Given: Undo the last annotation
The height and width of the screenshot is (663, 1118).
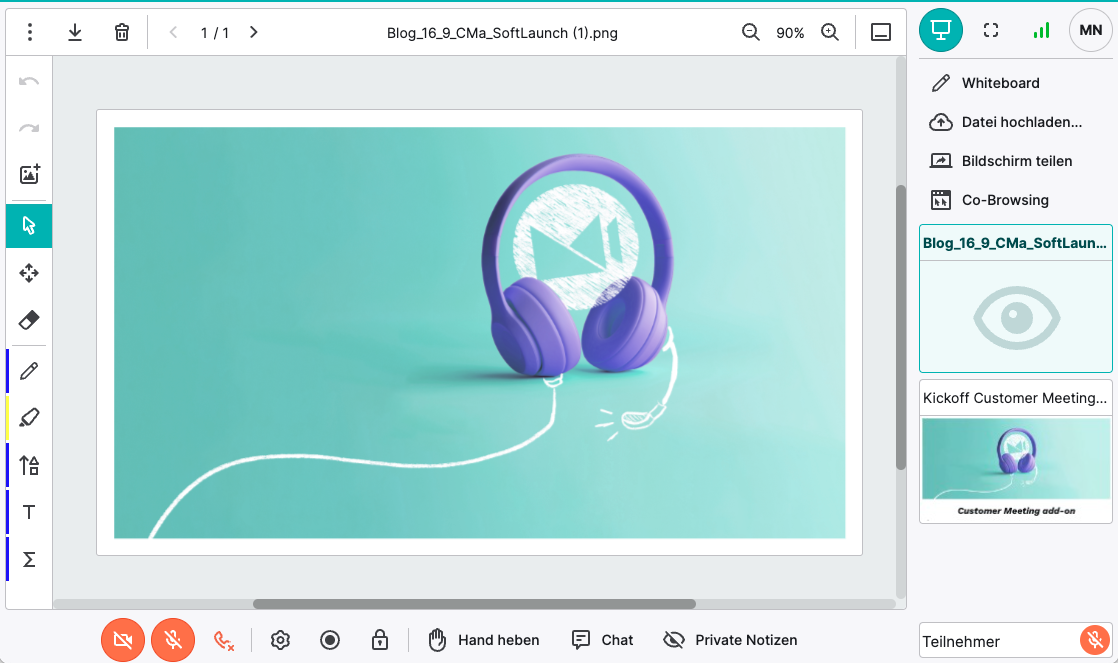Looking at the screenshot, I should pos(29,81).
